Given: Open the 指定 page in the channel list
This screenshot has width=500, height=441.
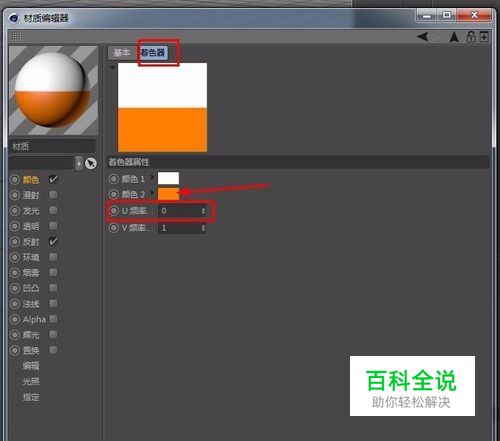Looking at the screenshot, I should tap(31, 397).
